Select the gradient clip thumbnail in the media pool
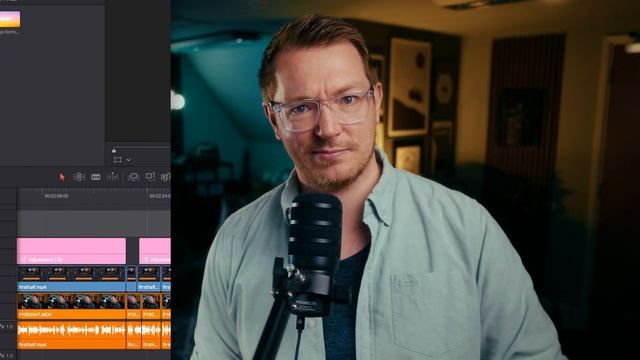The height and width of the screenshot is (360, 640). point(10,19)
